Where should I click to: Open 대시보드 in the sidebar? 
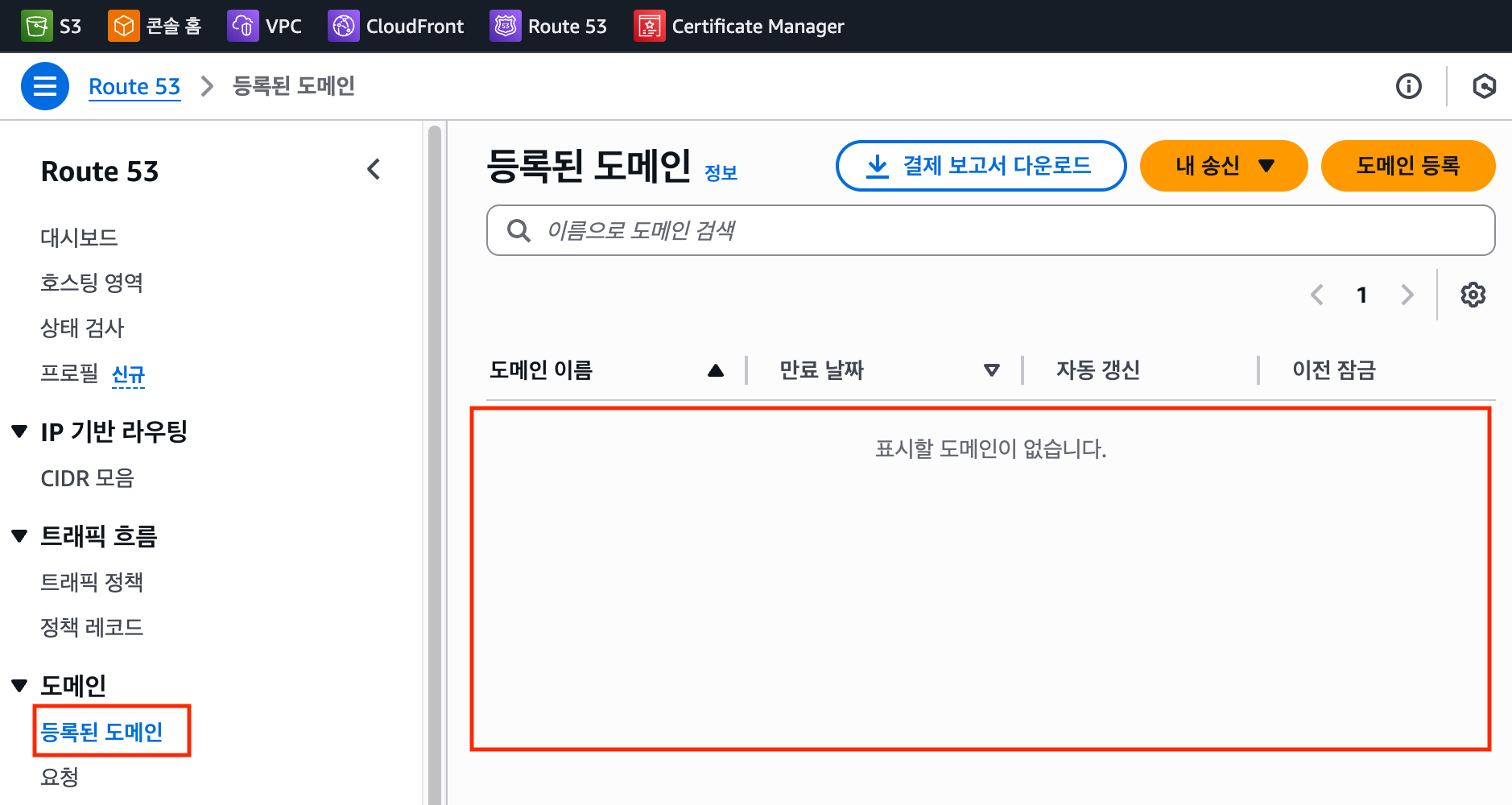click(x=79, y=237)
